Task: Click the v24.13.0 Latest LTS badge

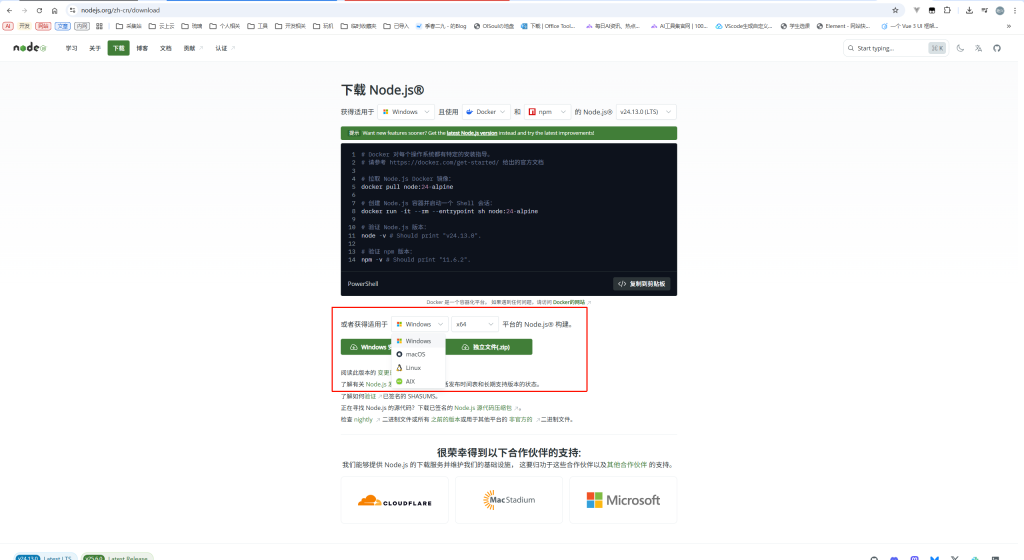Action: pyautogui.click(x=45, y=557)
